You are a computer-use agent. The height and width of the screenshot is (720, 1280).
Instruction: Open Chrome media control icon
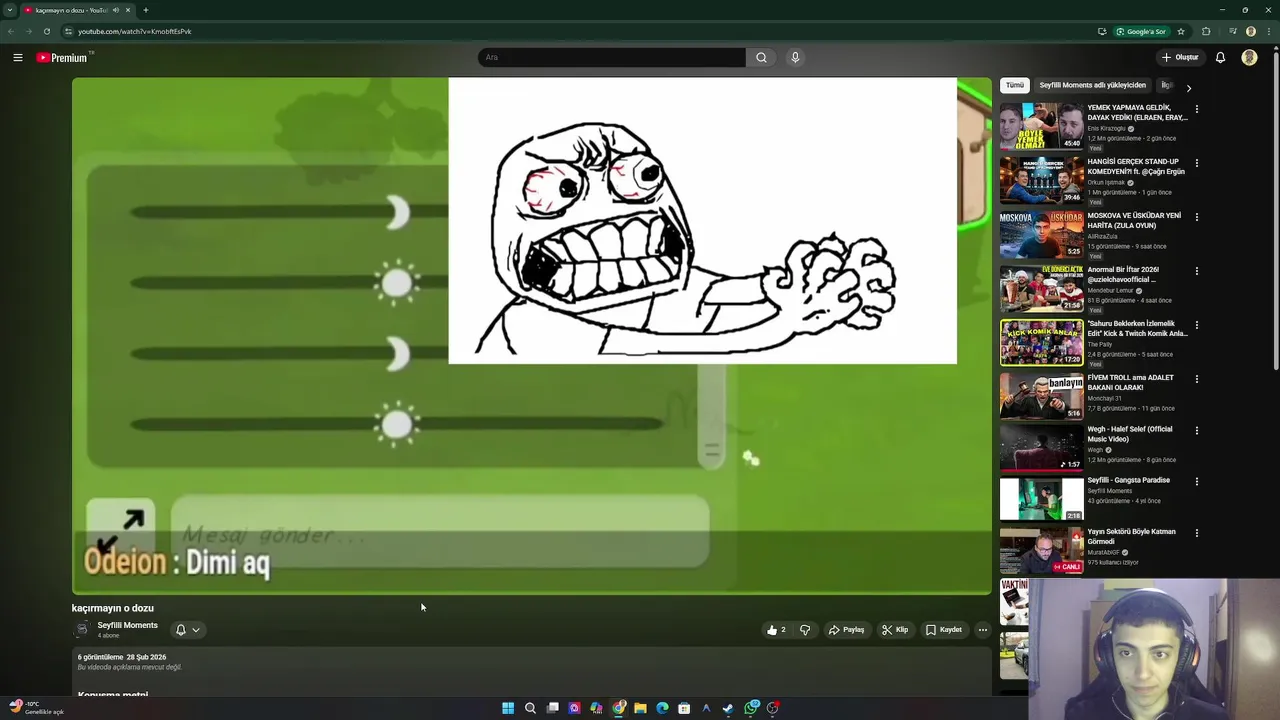click(1231, 31)
